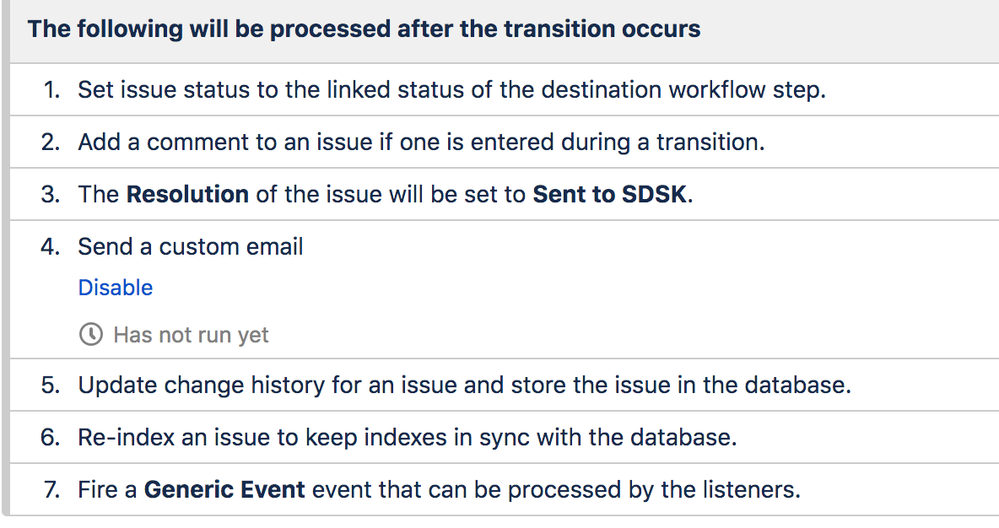Click list number 7 beside Fire a Generic Event
Viewport: 999px width, 528px height.
51,490
